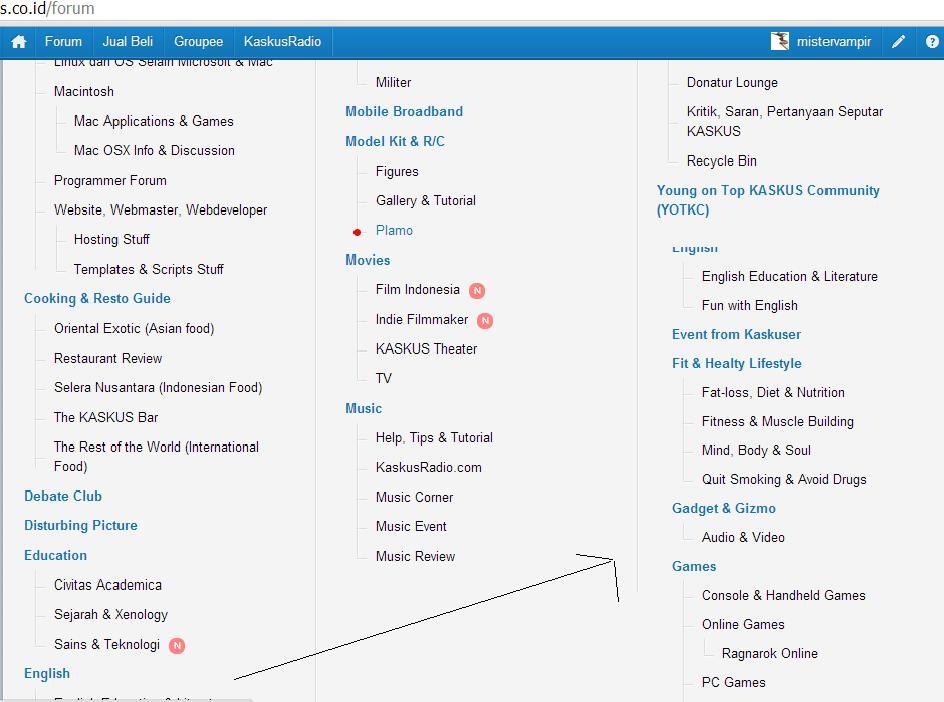The image size is (944, 702).
Task: Open Cooking & Resto Guide category
Action: pyautogui.click(x=98, y=299)
